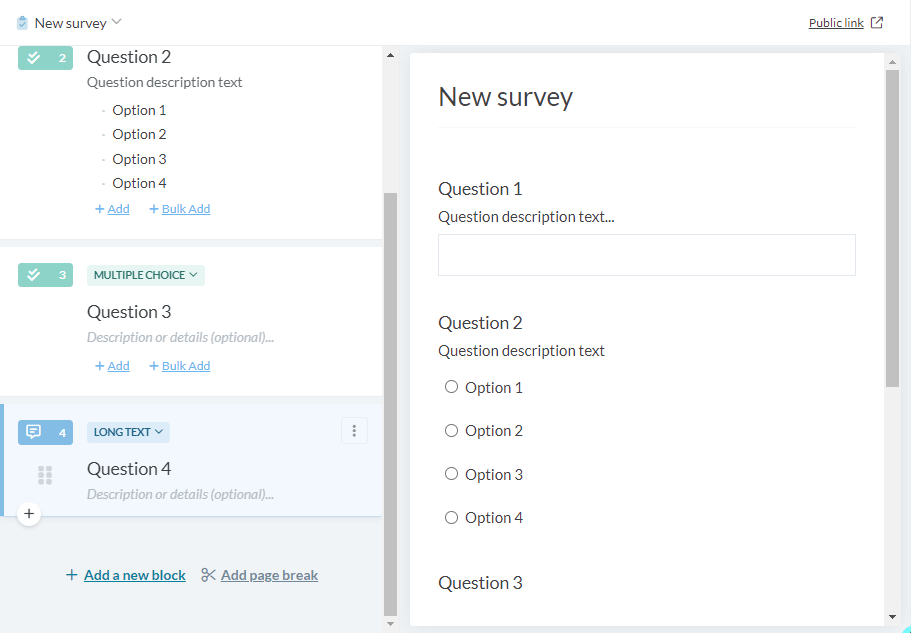This screenshot has width=911, height=633.
Task: Click the clipboard survey icon in header
Action: pyautogui.click(x=22, y=23)
